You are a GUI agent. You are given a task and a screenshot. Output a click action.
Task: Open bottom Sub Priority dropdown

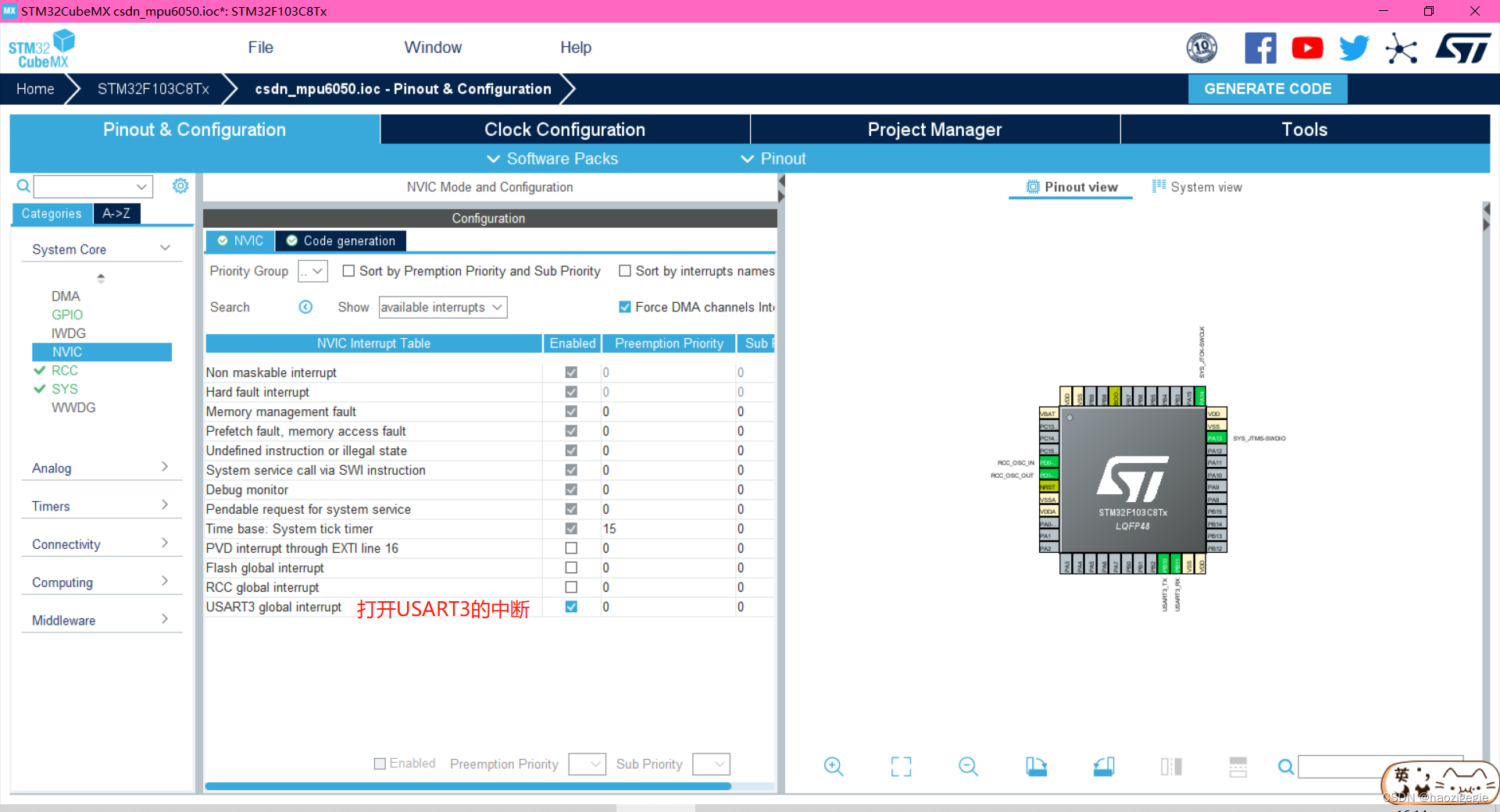(712, 764)
